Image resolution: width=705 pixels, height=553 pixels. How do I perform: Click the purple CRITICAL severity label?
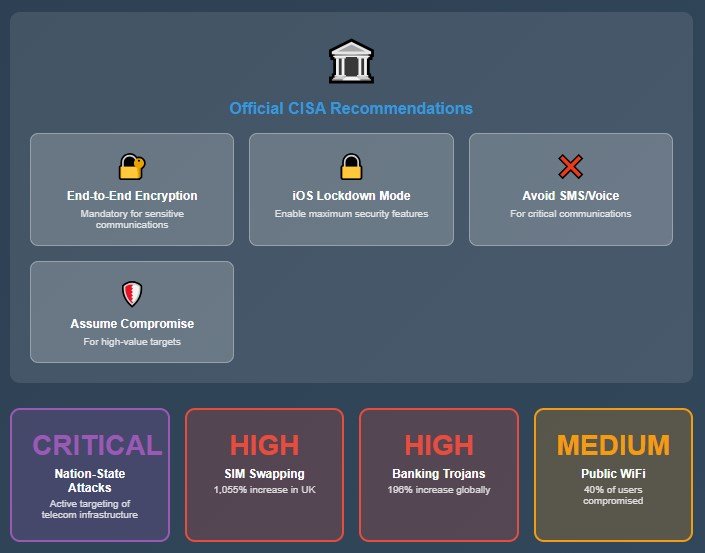point(97,445)
